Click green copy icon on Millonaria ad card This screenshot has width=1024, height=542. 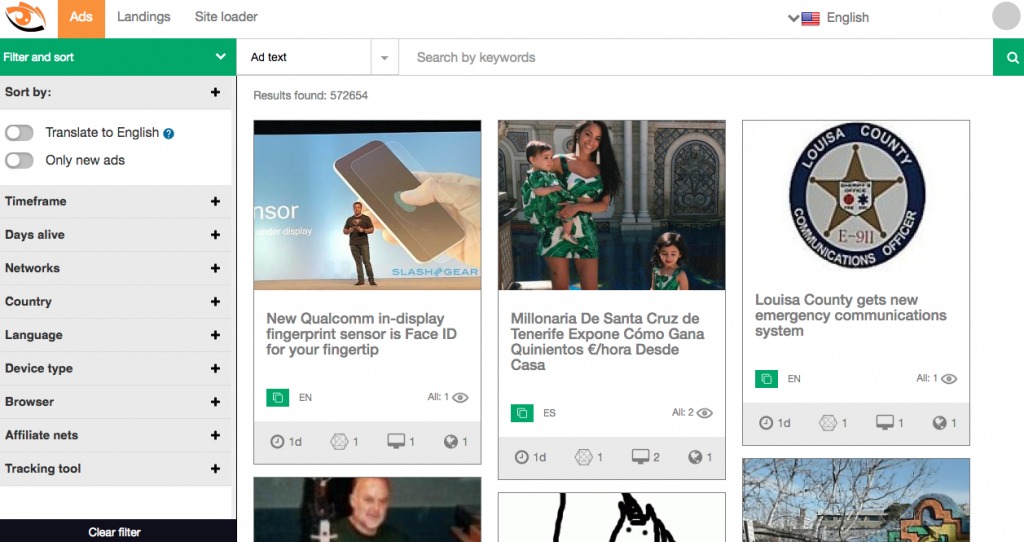pos(522,413)
